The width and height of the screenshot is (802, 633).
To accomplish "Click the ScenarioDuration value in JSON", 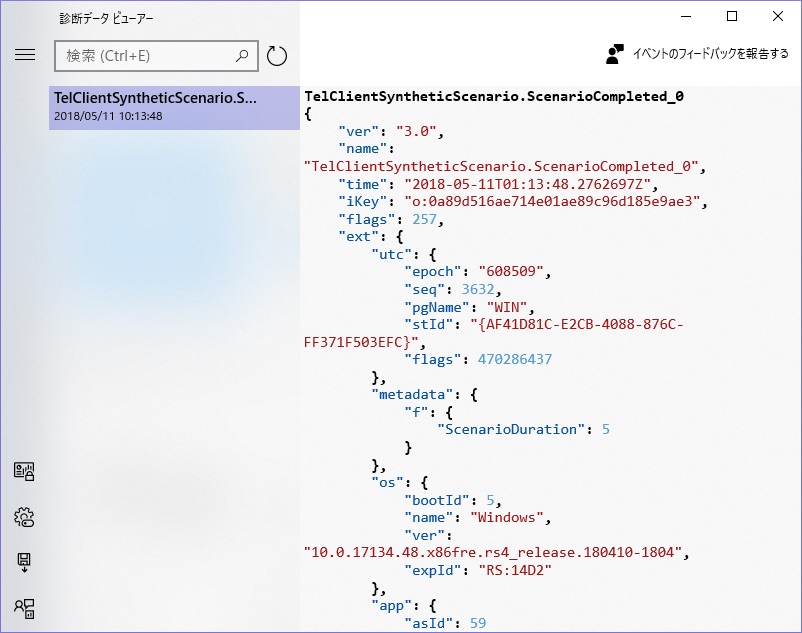I will click(606, 429).
